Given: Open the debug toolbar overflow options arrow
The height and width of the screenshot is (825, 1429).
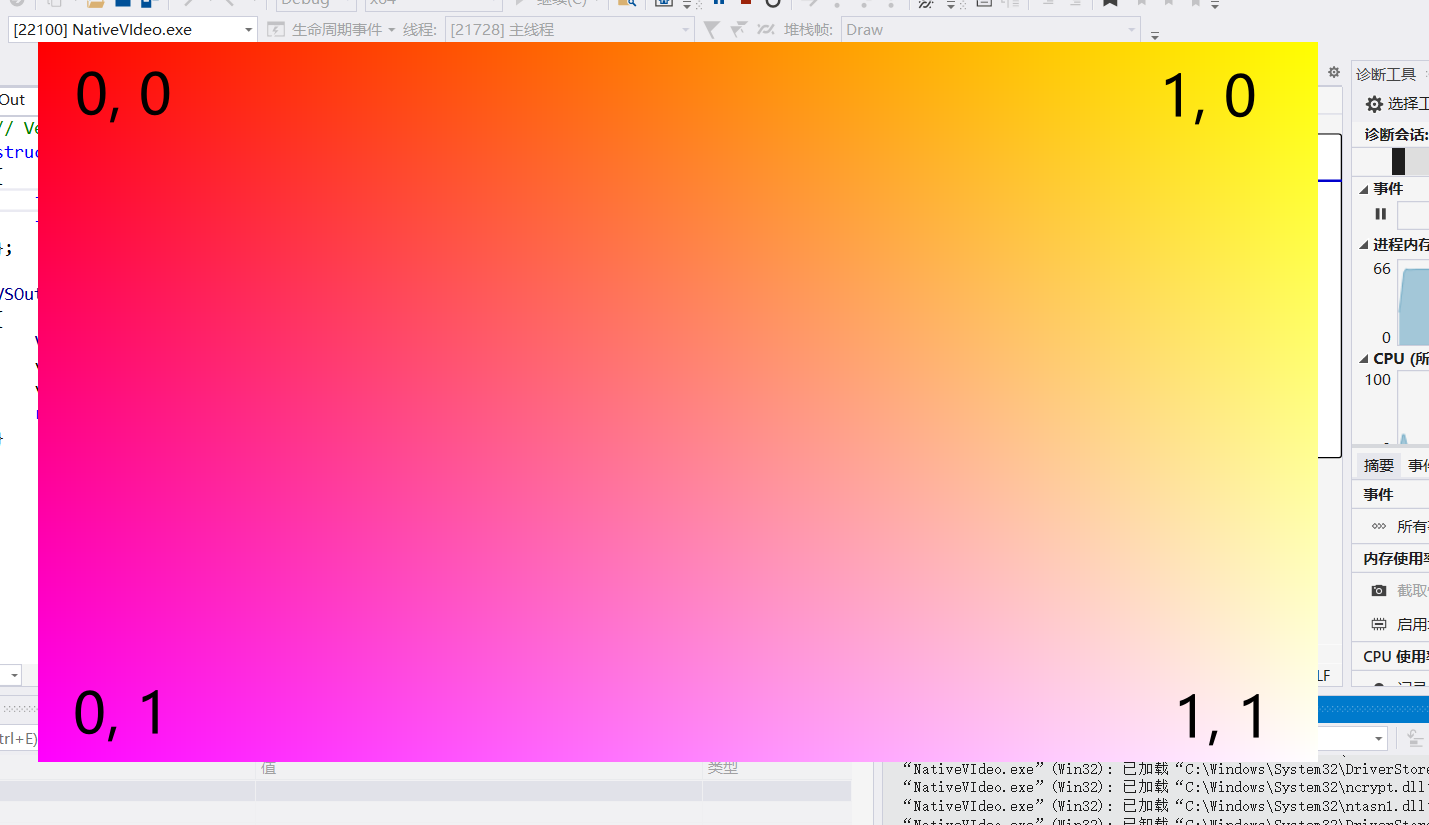Looking at the screenshot, I should coord(1155,35).
